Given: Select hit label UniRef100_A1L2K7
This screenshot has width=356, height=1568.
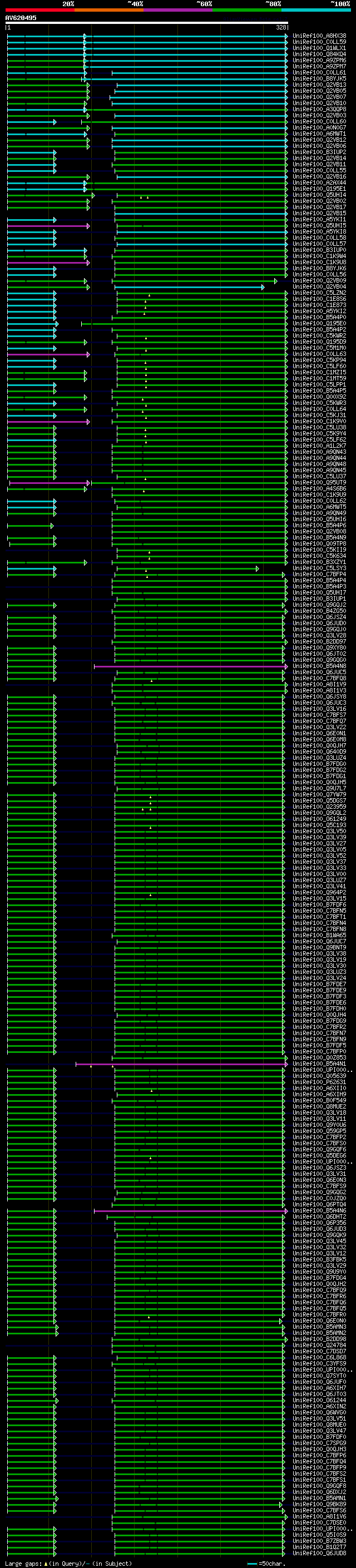Looking at the screenshot, I should tap(319, 446).
